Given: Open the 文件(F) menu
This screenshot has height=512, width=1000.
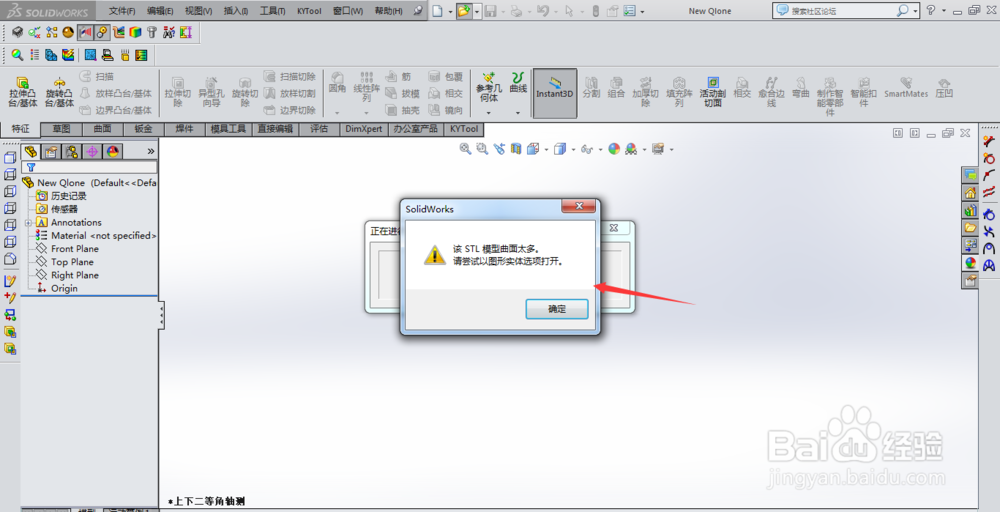Looking at the screenshot, I should (122, 11).
